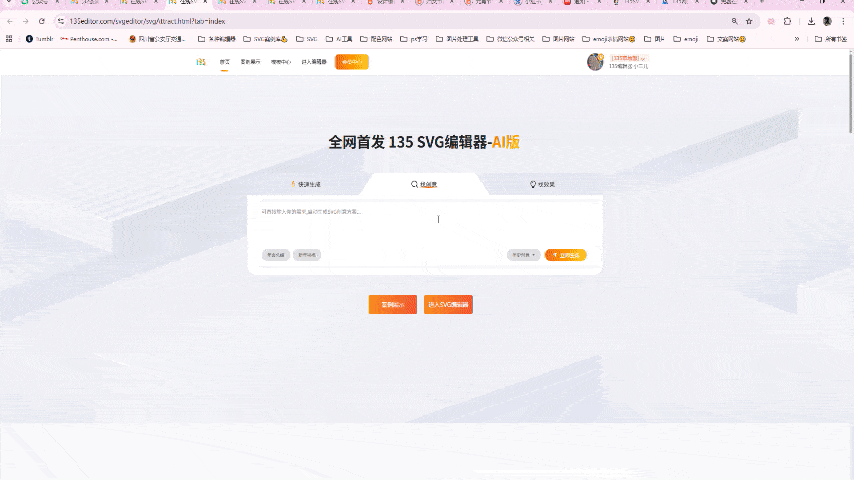854x480 pixels.
Task: Open the bookmarks folder labeled emoji
Action: tap(686, 39)
